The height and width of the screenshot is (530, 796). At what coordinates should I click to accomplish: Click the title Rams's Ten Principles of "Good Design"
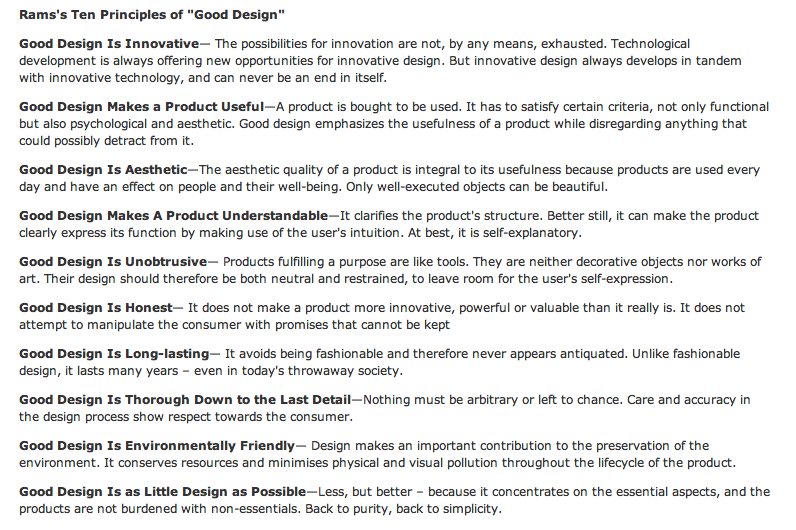coord(152,15)
